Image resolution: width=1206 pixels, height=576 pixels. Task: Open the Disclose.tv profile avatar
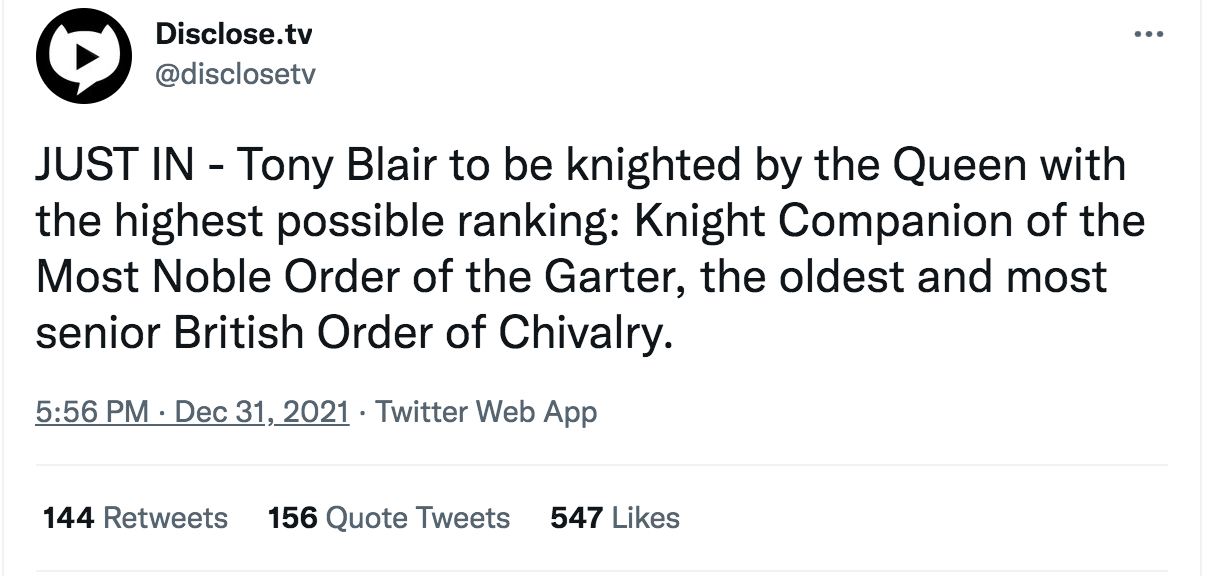tap(84, 56)
